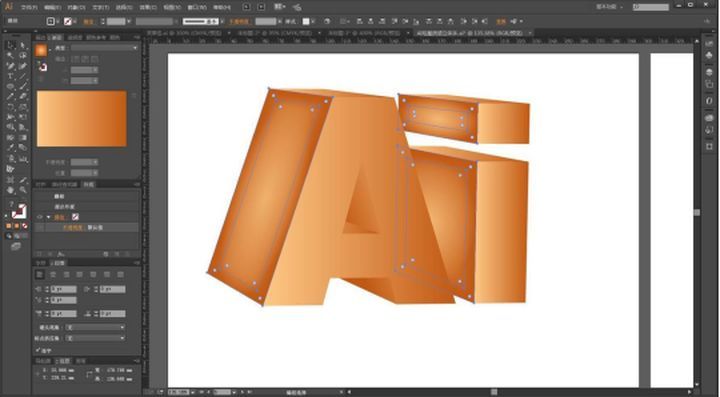The image size is (720, 397).
Task: Click gradient fill thumbnail in gradient panel
Action: (41, 50)
